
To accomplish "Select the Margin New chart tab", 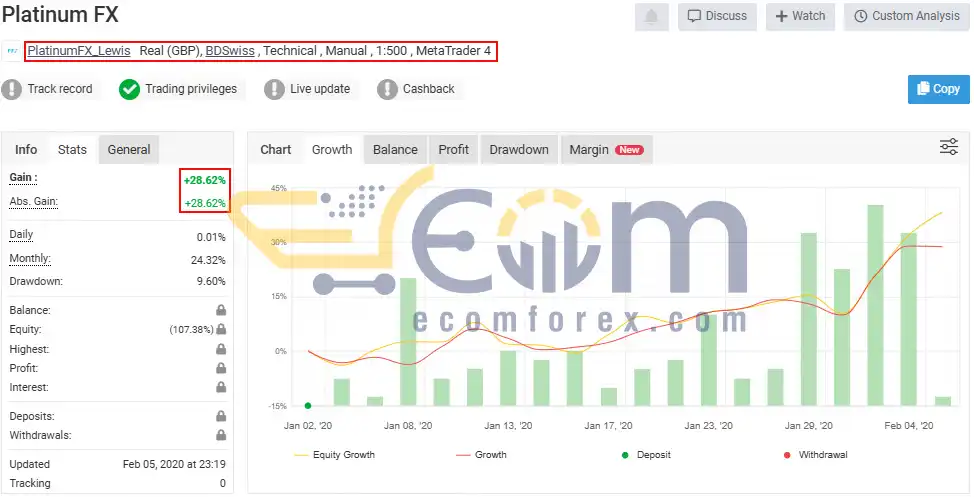I will click(x=606, y=150).
